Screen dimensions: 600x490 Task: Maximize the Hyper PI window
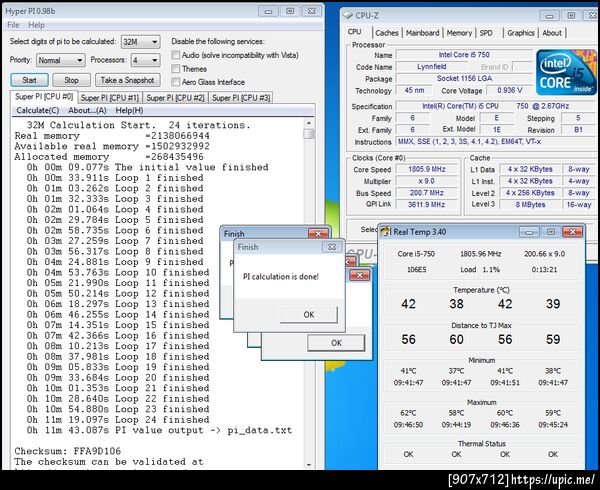290,11
